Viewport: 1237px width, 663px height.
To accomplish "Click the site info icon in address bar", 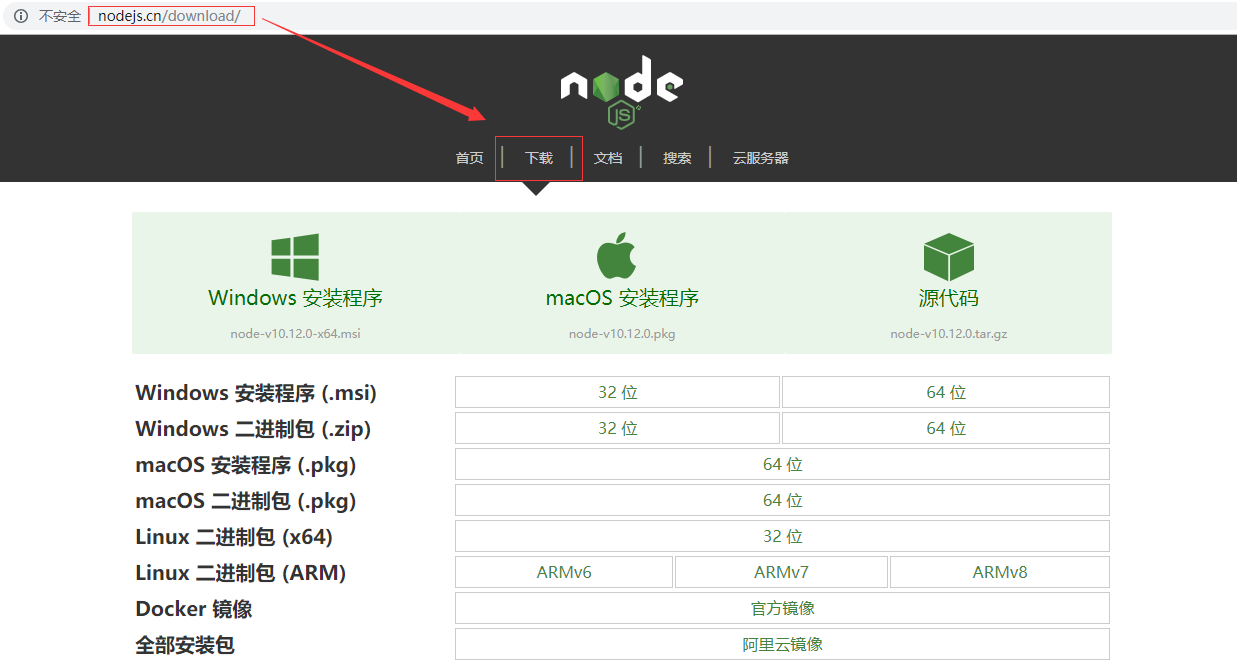I will (x=20, y=16).
